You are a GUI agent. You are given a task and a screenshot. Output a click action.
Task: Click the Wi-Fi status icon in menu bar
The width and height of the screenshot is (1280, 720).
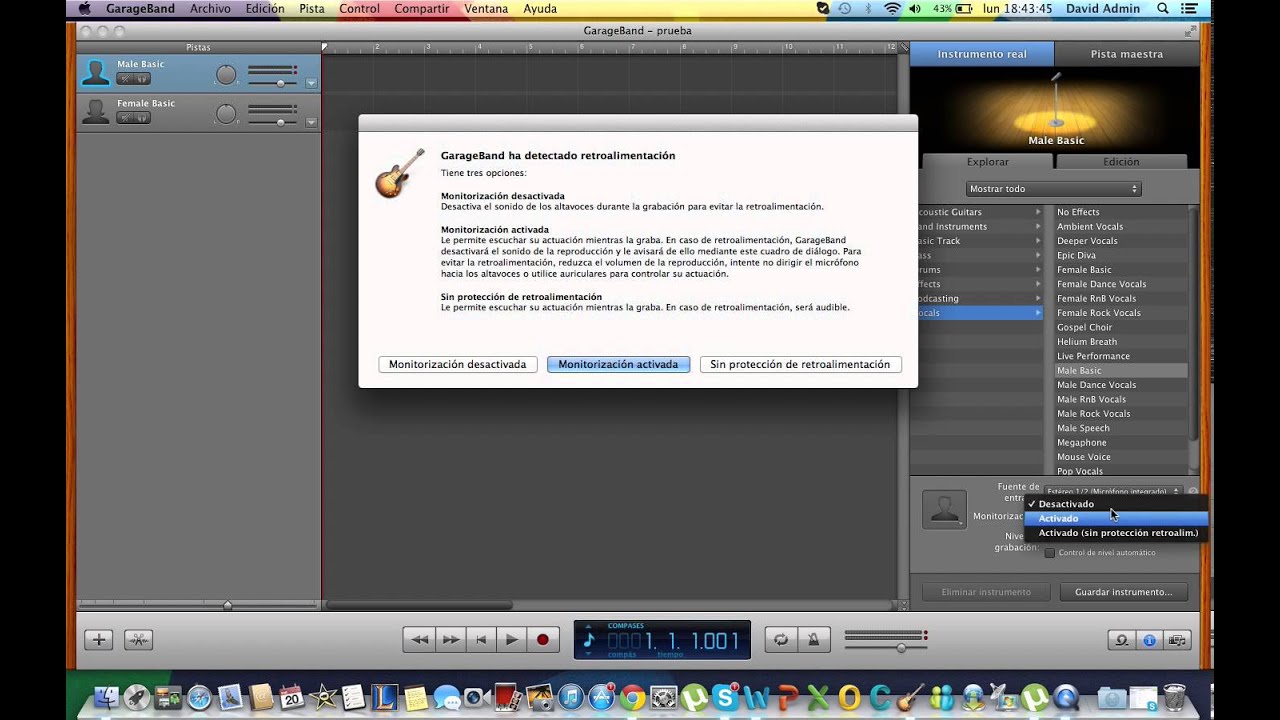[x=891, y=8]
